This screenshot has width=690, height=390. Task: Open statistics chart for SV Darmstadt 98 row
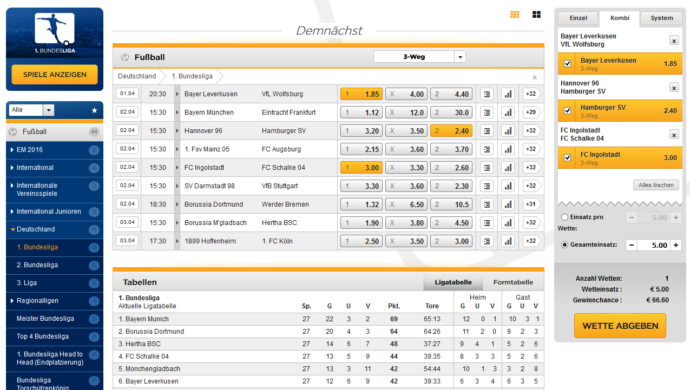pyautogui.click(x=508, y=186)
